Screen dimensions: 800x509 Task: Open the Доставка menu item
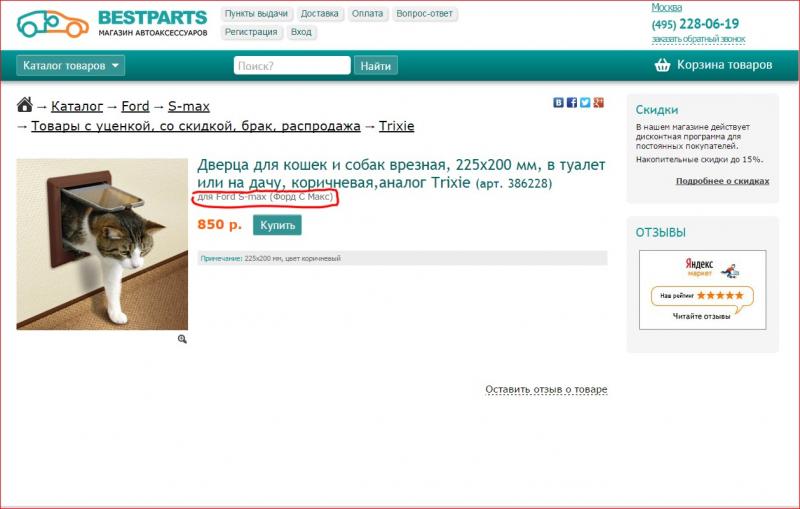(x=319, y=14)
